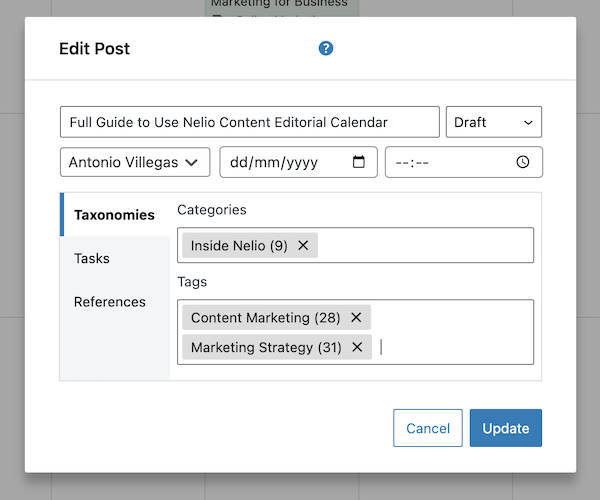Click the Marketing Strategy (31) chip text

tap(266, 347)
